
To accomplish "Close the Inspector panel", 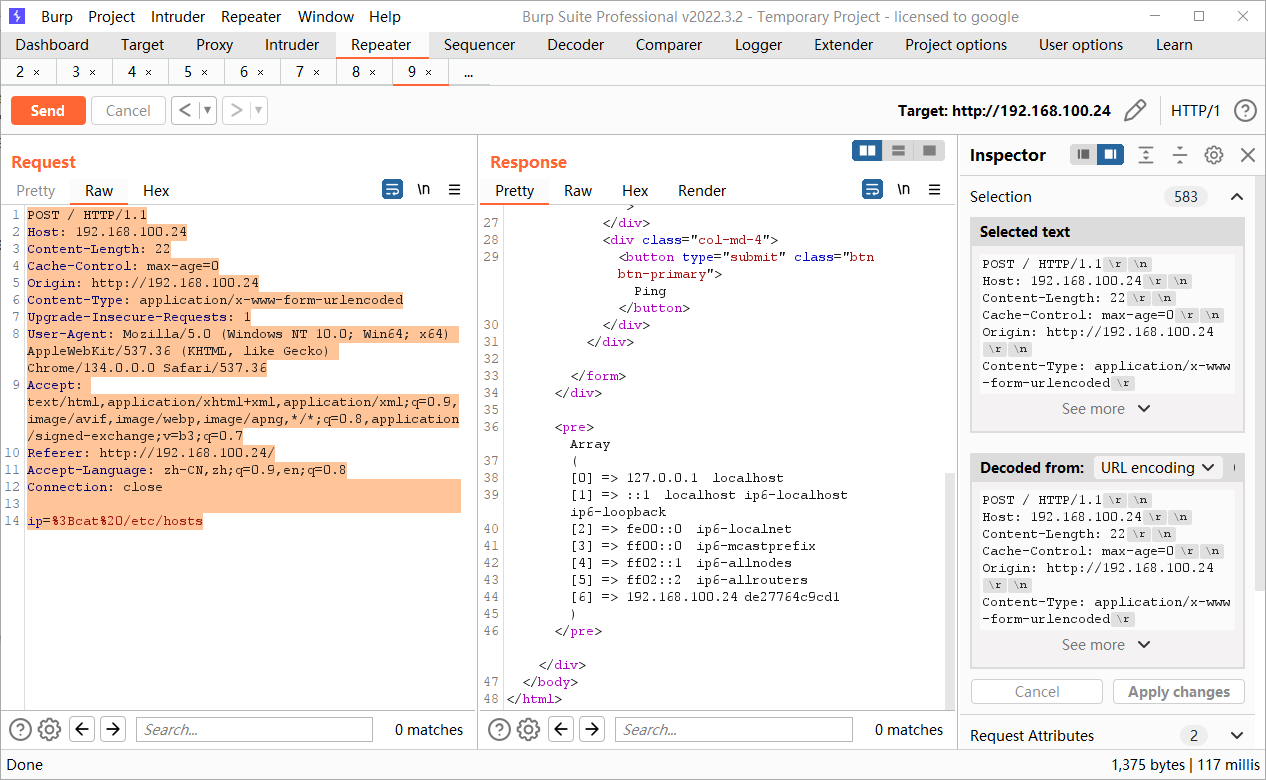I will tap(1247, 155).
